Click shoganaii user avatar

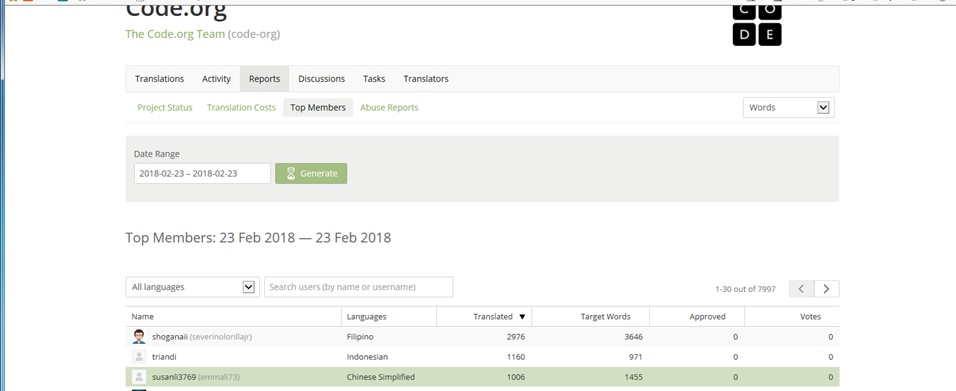[139, 337]
